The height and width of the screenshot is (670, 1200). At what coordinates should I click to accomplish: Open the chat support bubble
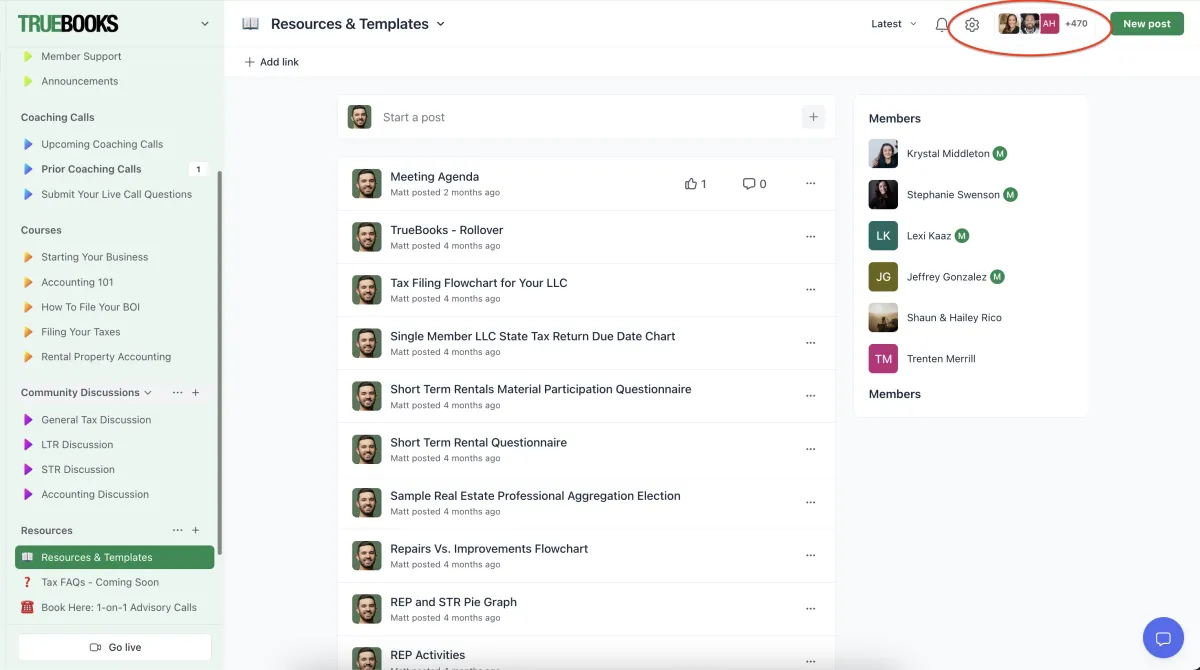tap(1163, 638)
